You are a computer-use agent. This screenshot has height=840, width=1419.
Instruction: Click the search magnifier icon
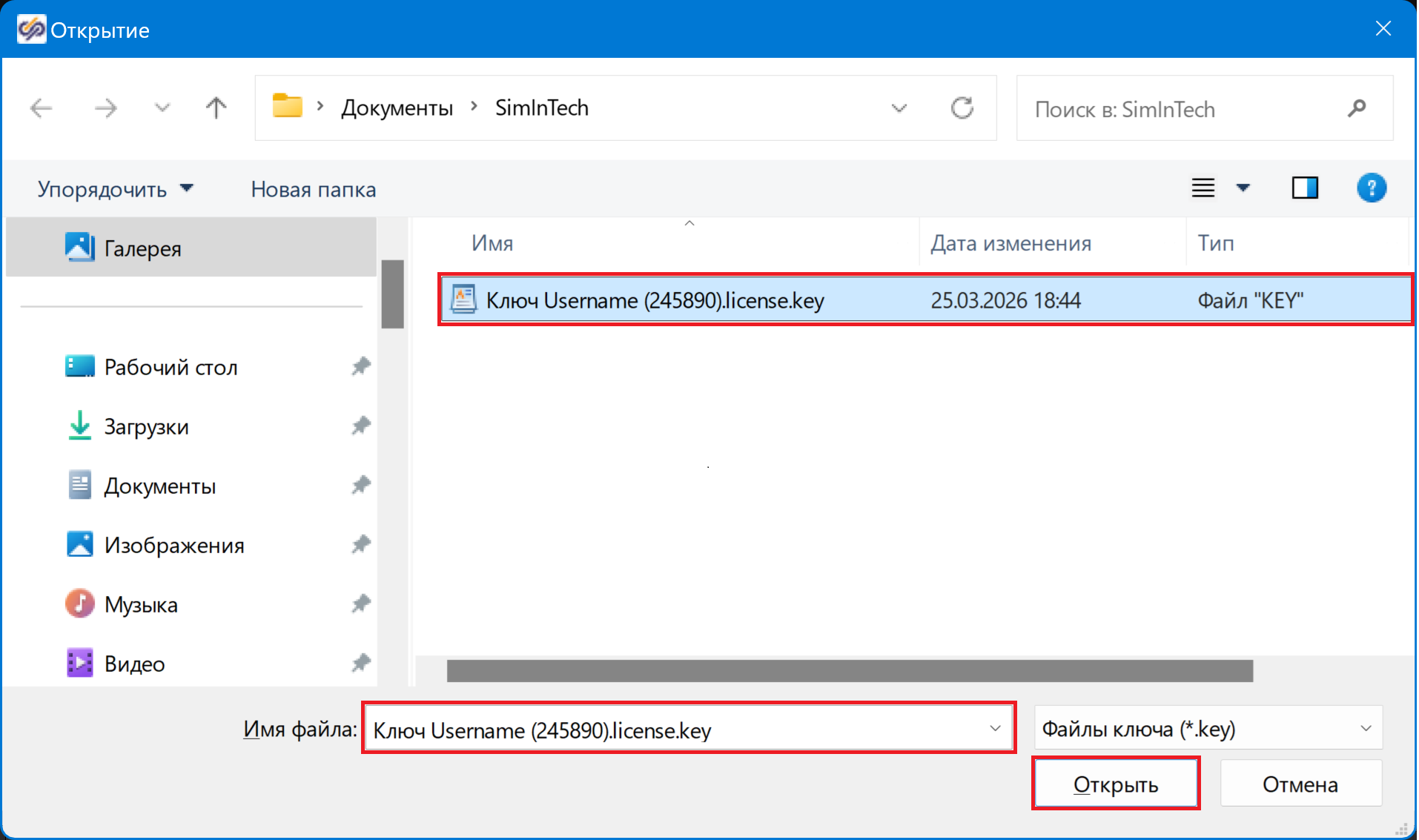coord(1356,109)
